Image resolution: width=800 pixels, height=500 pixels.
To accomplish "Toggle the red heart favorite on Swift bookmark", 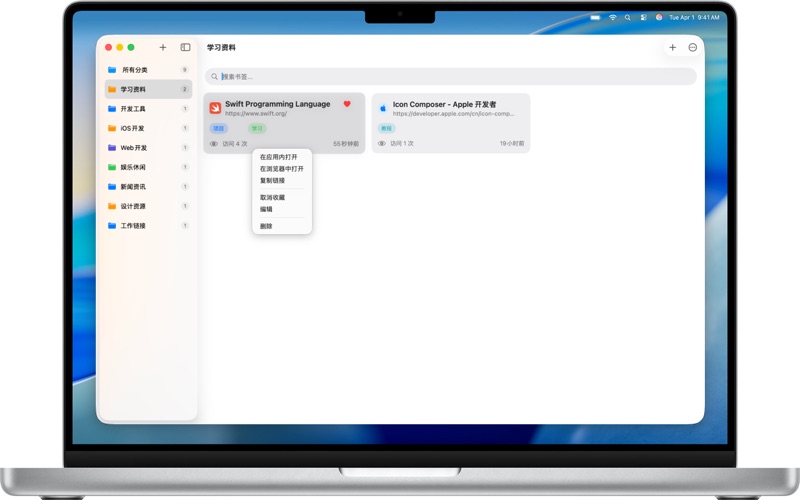I will [347, 104].
